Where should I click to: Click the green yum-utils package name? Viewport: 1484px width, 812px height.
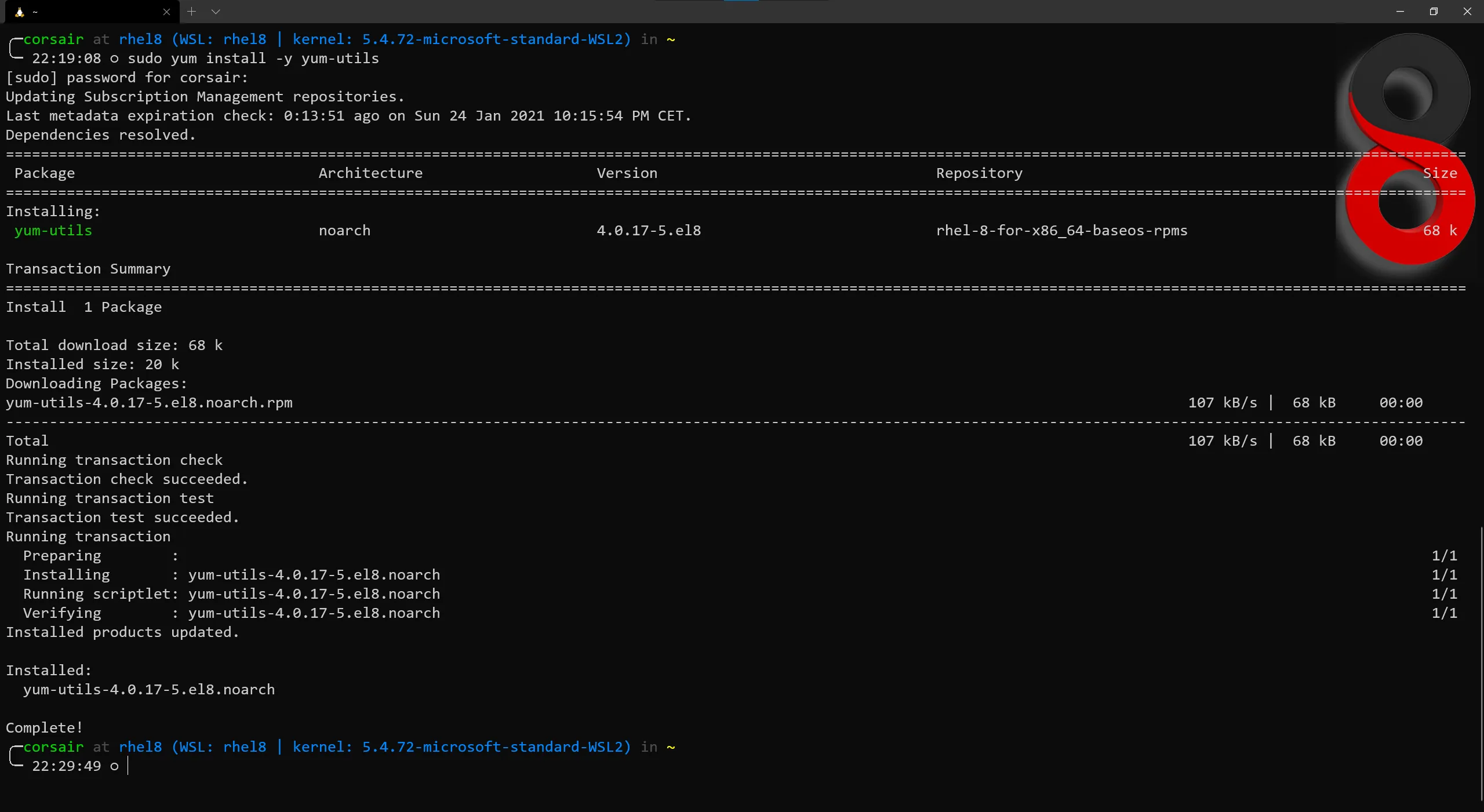pos(53,231)
